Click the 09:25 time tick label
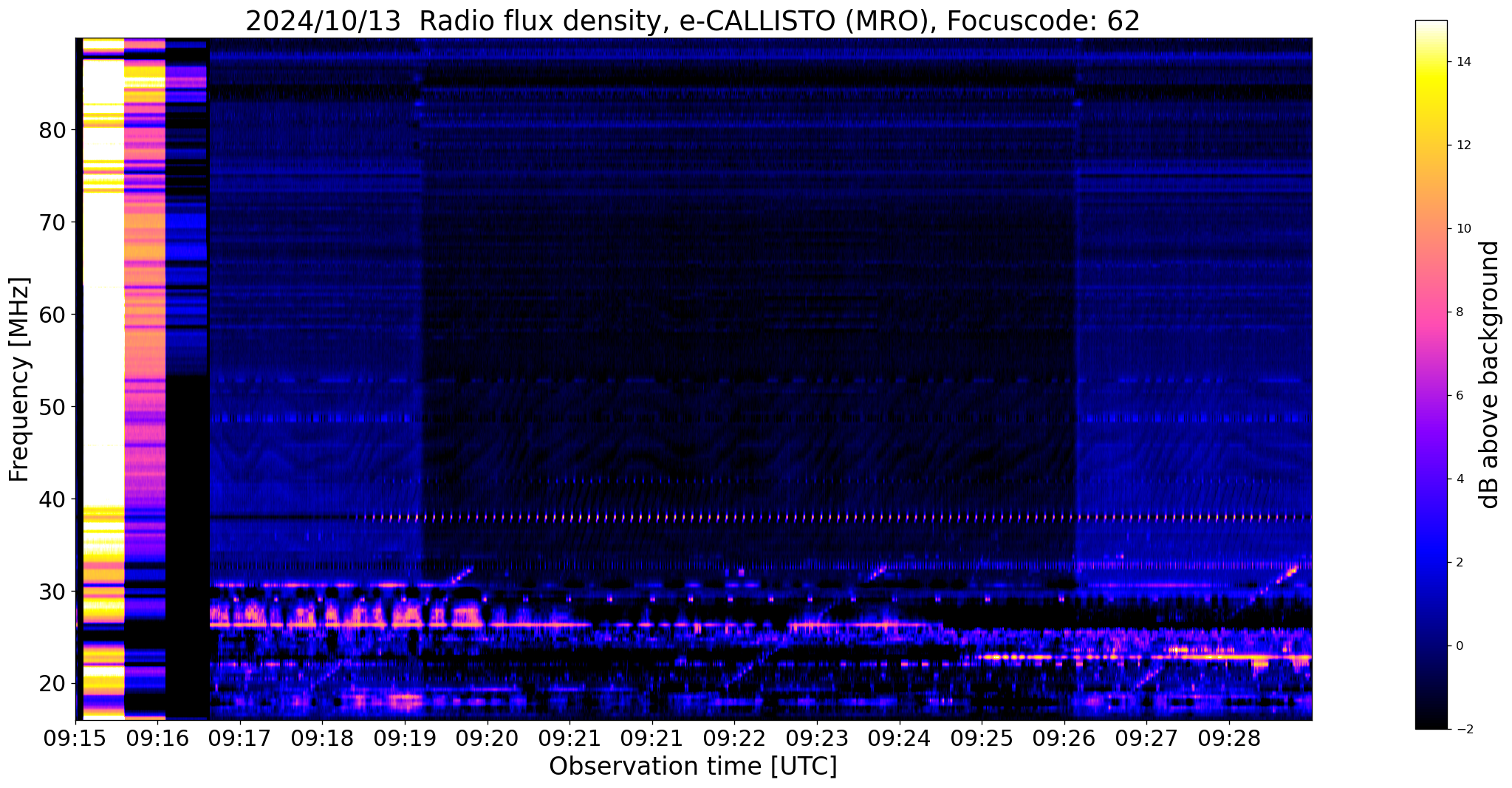The width and height of the screenshot is (1512, 788). tap(982, 739)
